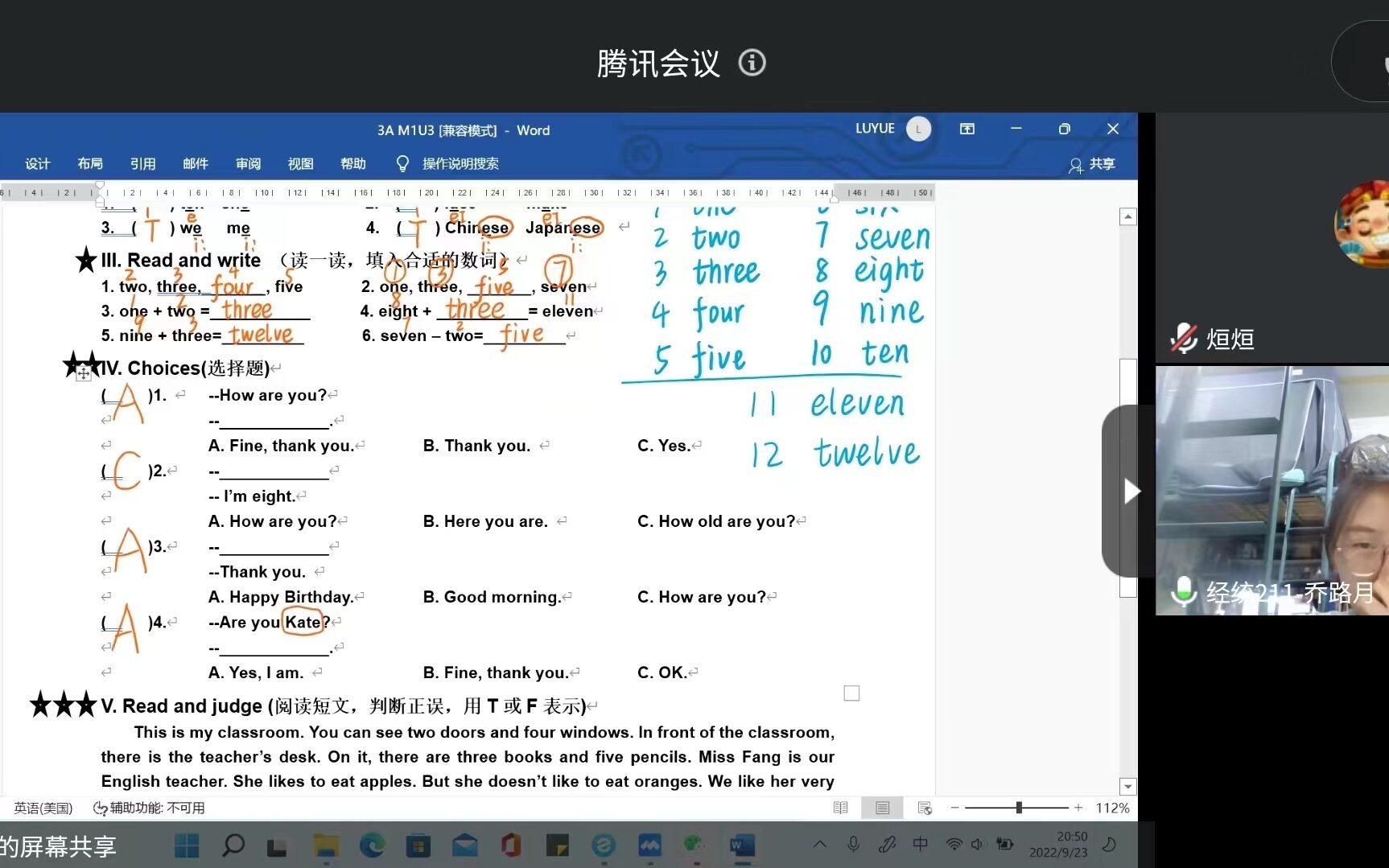Open the meeting info icon beside 腾讯会议

click(752, 63)
